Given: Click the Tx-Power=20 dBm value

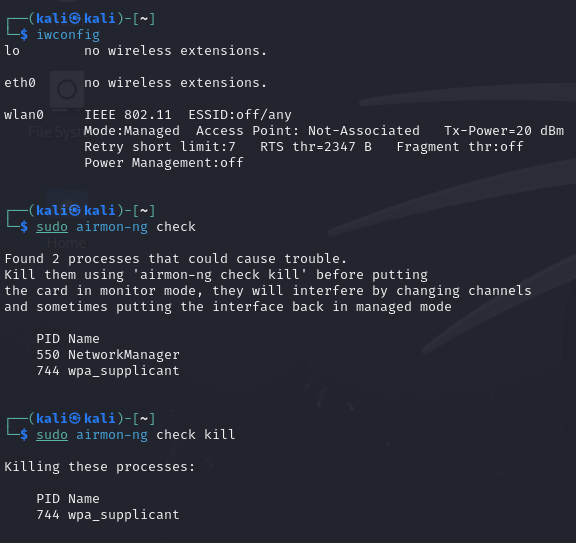Looking at the screenshot, I should pos(504,131).
